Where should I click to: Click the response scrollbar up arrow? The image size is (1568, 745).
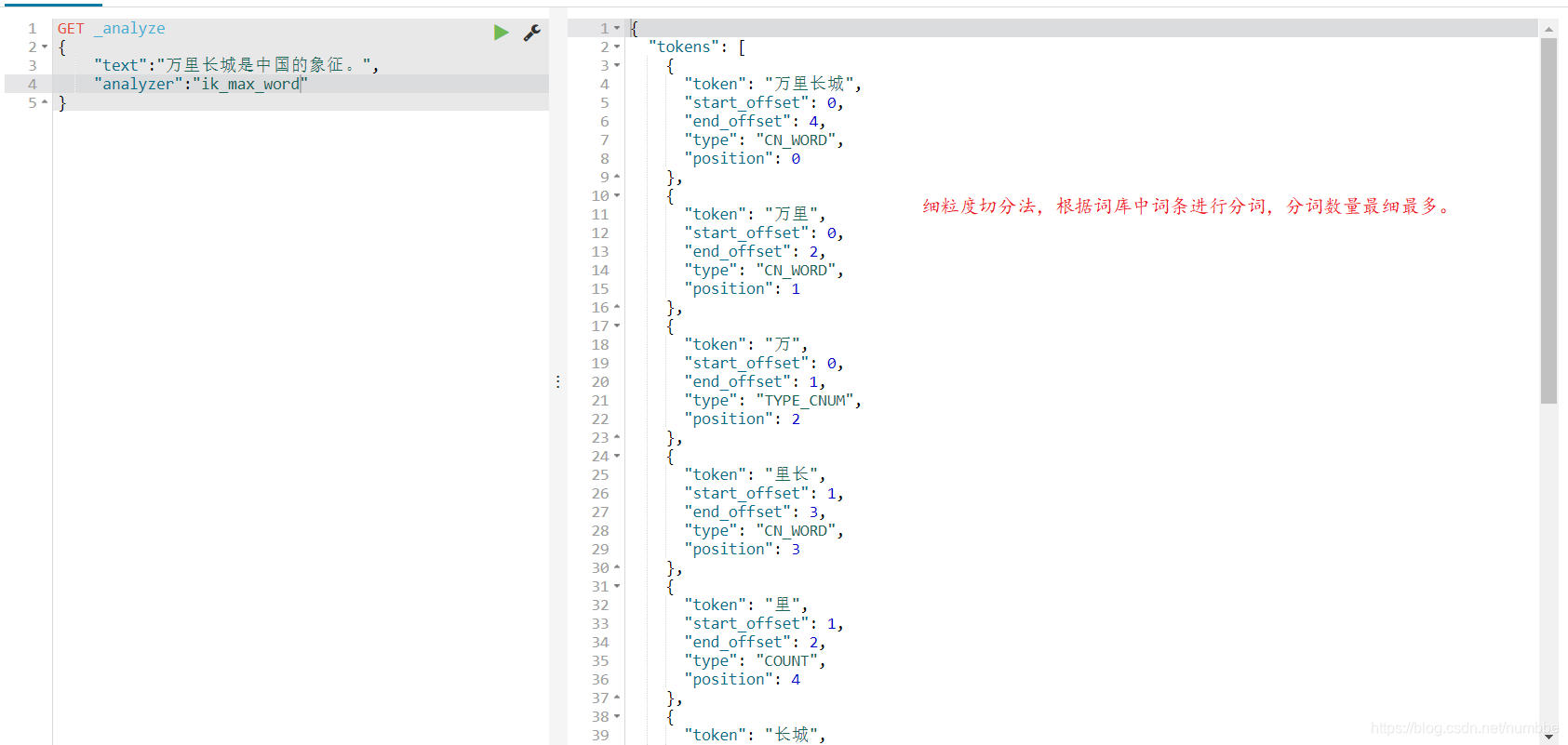pyautogui.click(x=1548, y=29)
